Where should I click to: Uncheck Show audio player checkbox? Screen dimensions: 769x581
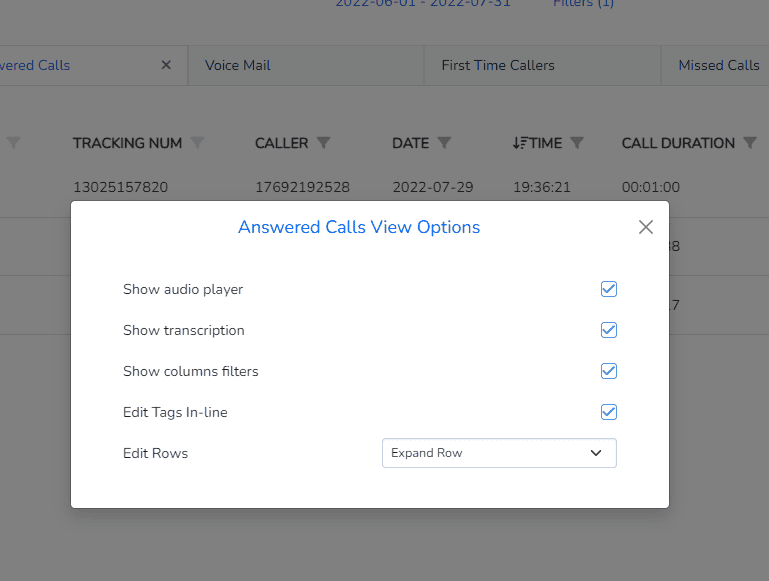609,289
